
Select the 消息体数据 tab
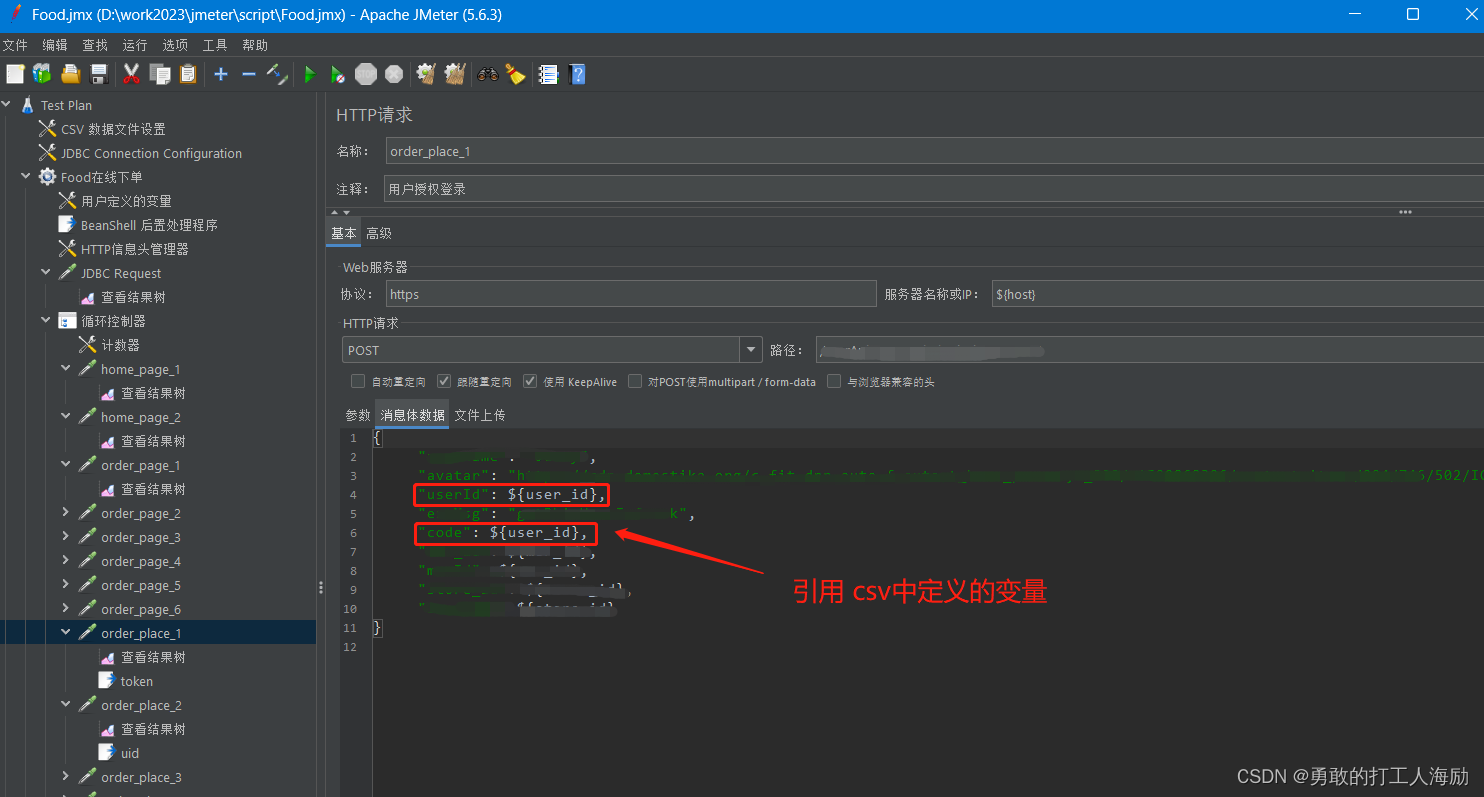coord(413,415)
